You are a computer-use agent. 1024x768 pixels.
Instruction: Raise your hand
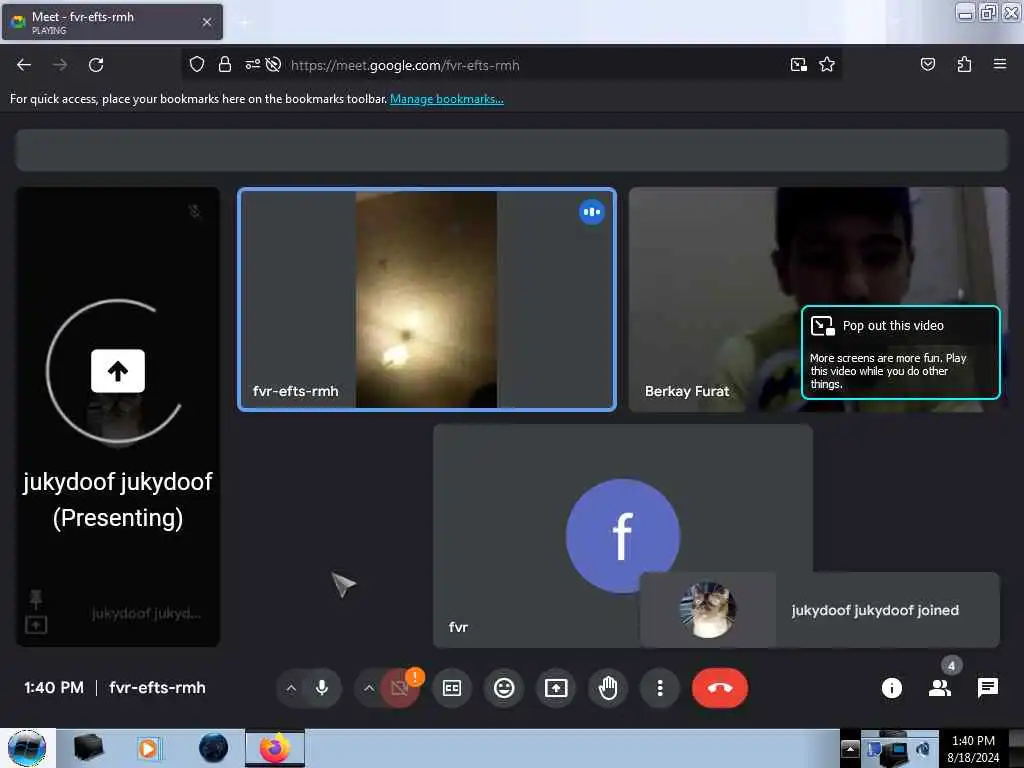click(608, 688)
